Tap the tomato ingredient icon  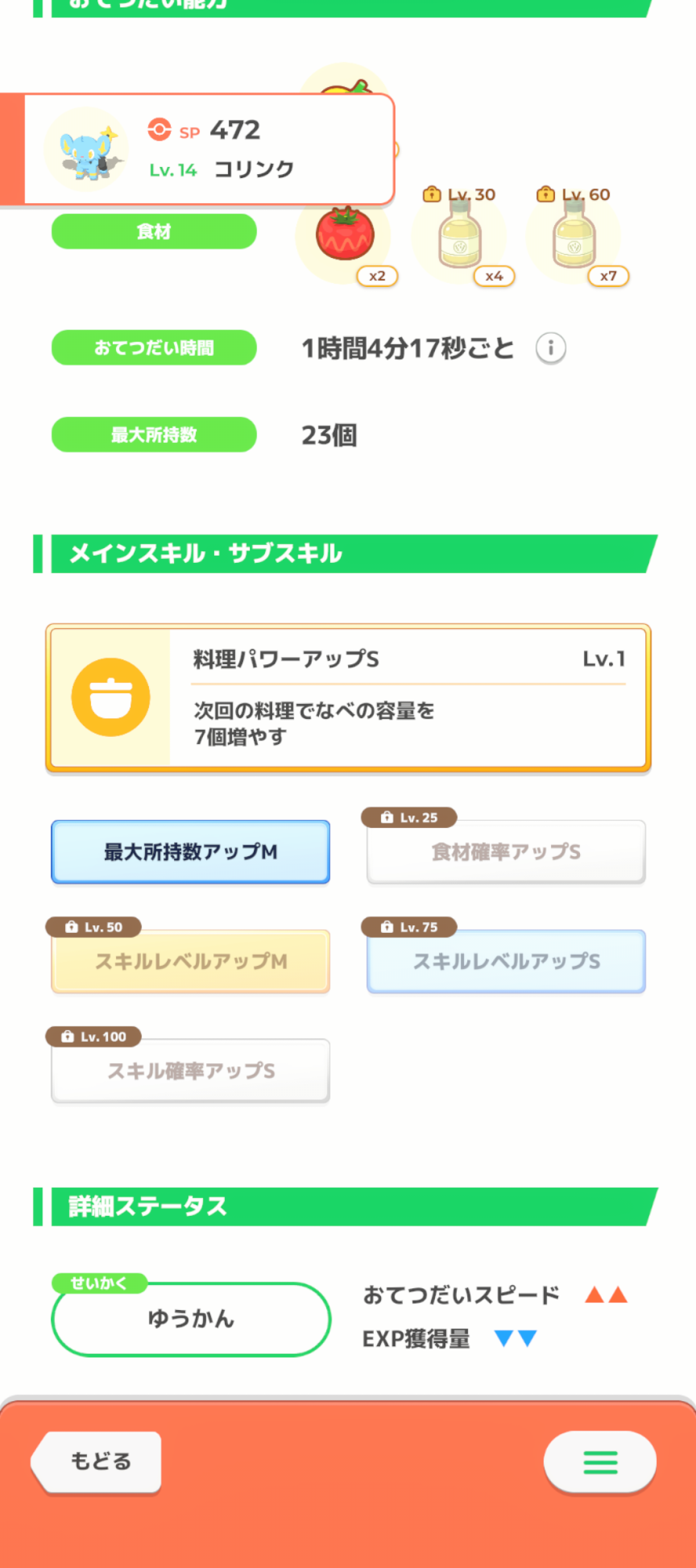pos(345,235)
